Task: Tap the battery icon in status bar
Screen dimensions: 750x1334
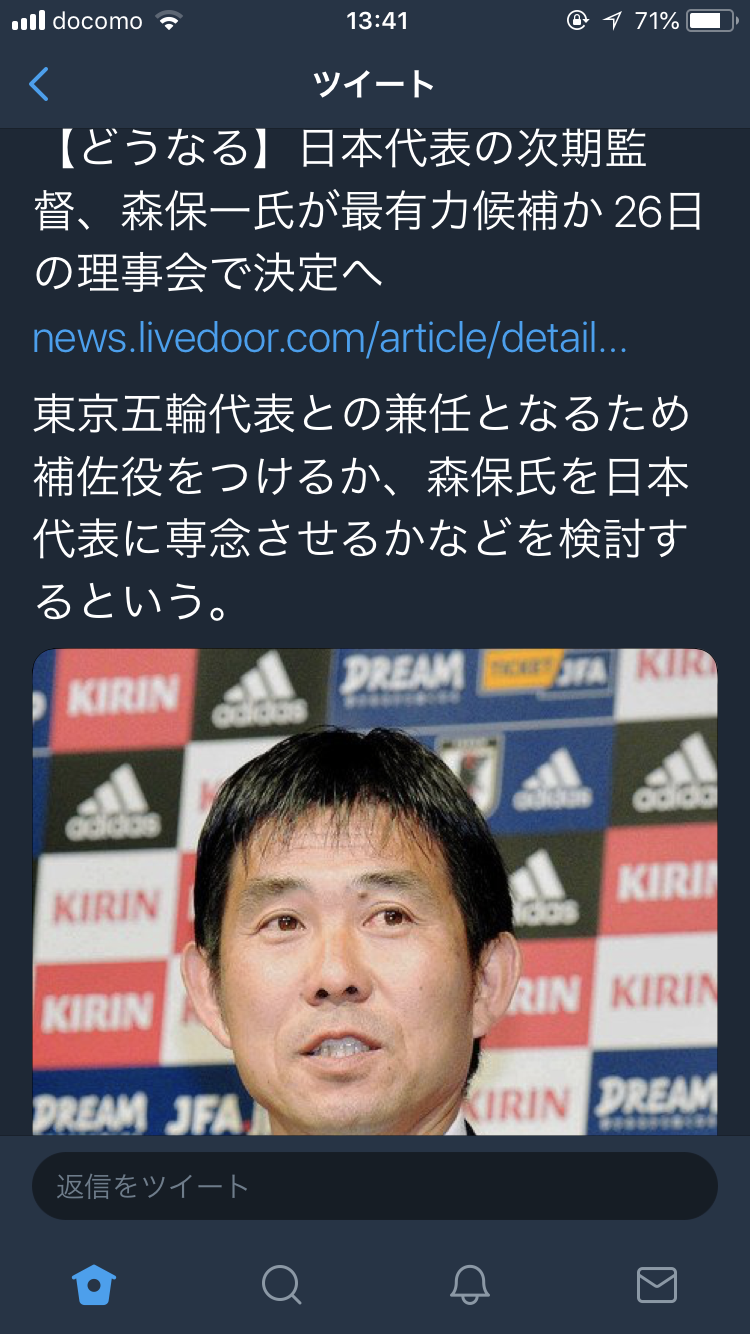Action: tap(711, 21)
